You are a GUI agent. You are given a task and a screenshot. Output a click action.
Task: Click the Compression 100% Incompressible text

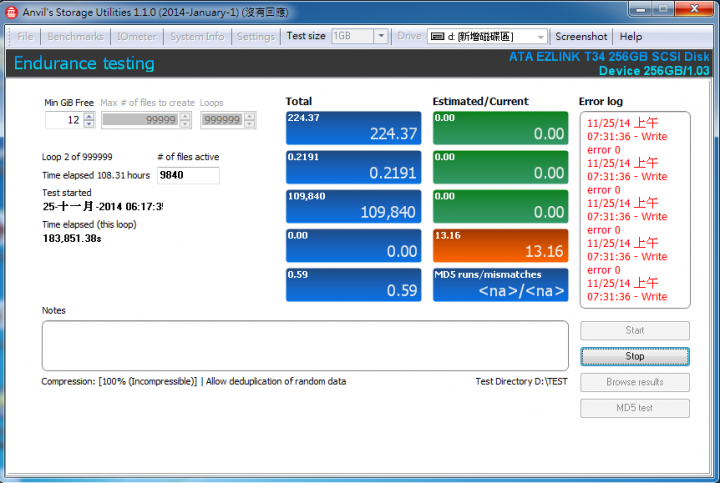[119, 382]
